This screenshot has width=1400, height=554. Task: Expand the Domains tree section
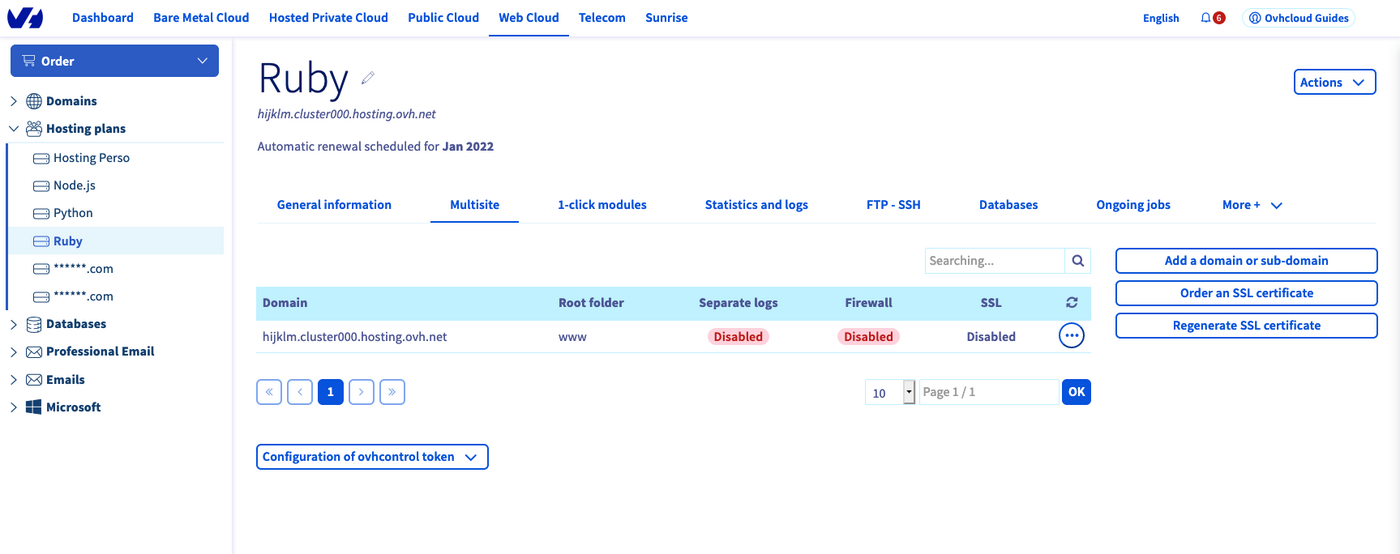14,101
